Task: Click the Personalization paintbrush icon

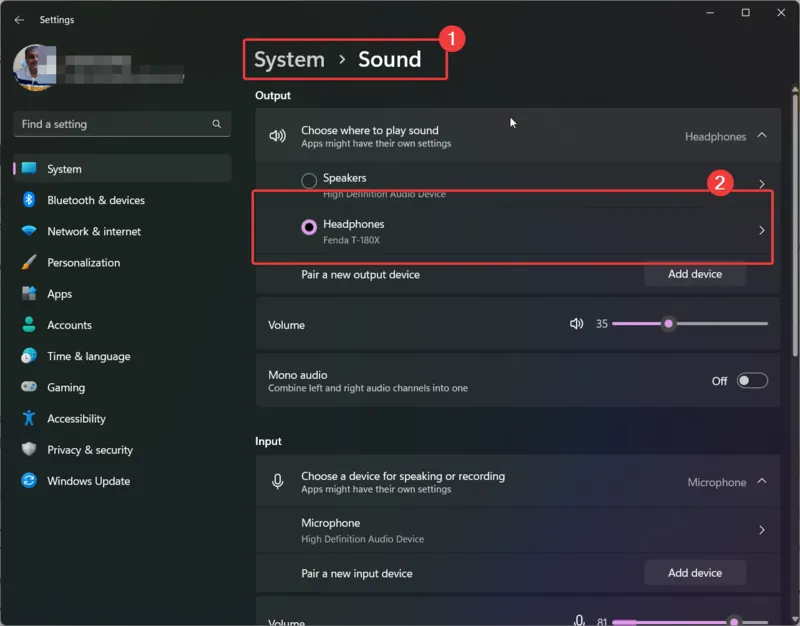Action: [x=29, y=262]
